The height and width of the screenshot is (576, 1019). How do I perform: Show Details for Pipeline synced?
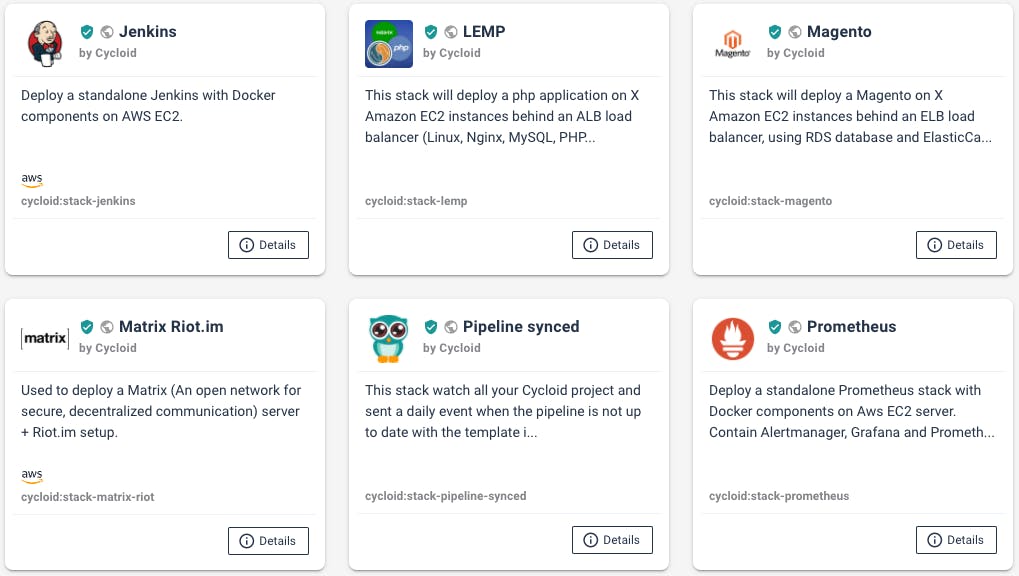coord(612,540)
